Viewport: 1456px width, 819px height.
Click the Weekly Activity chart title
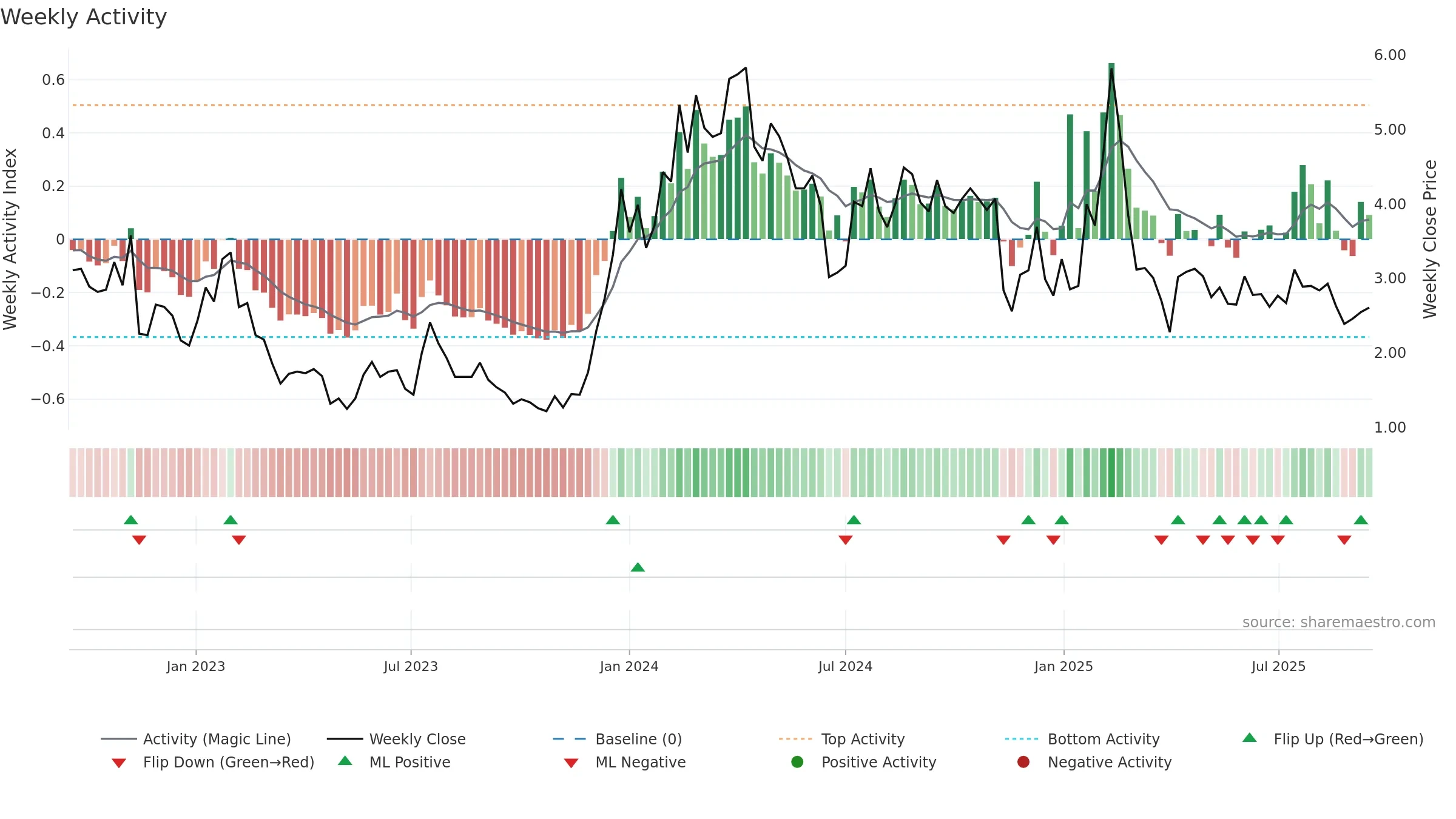84,17
